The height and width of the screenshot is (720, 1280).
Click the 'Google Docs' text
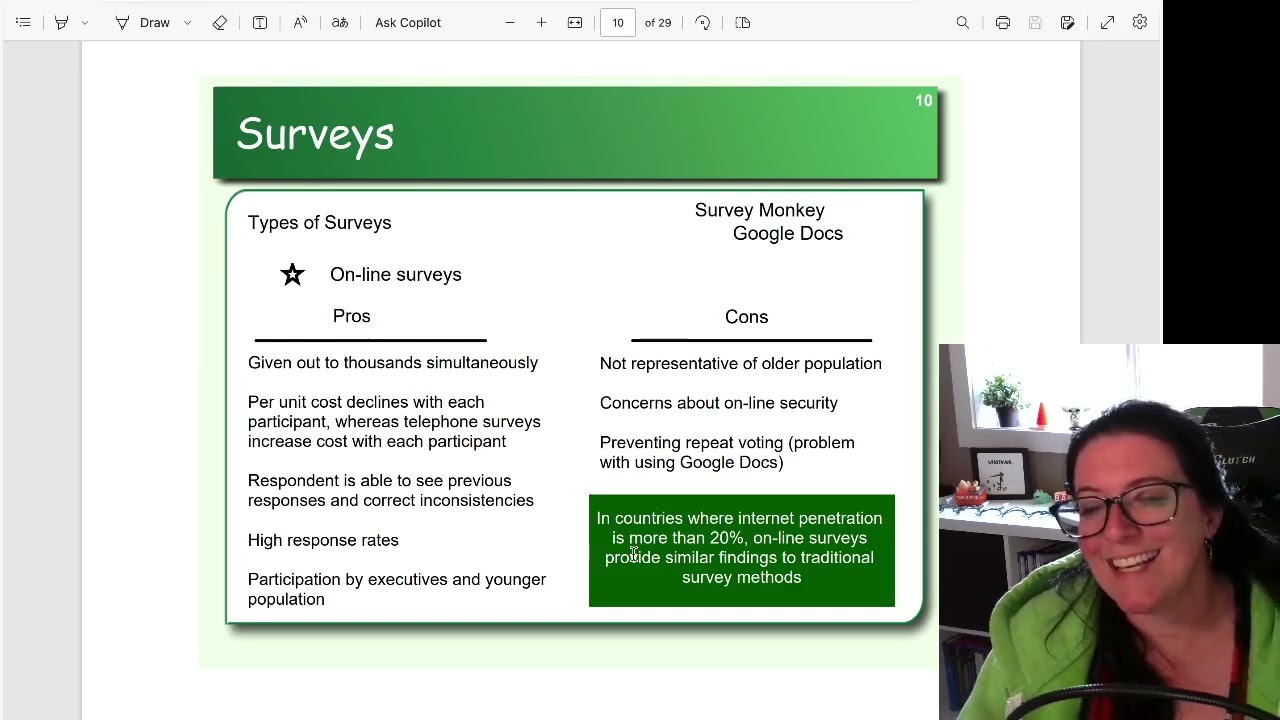click(x=788, y=233)
